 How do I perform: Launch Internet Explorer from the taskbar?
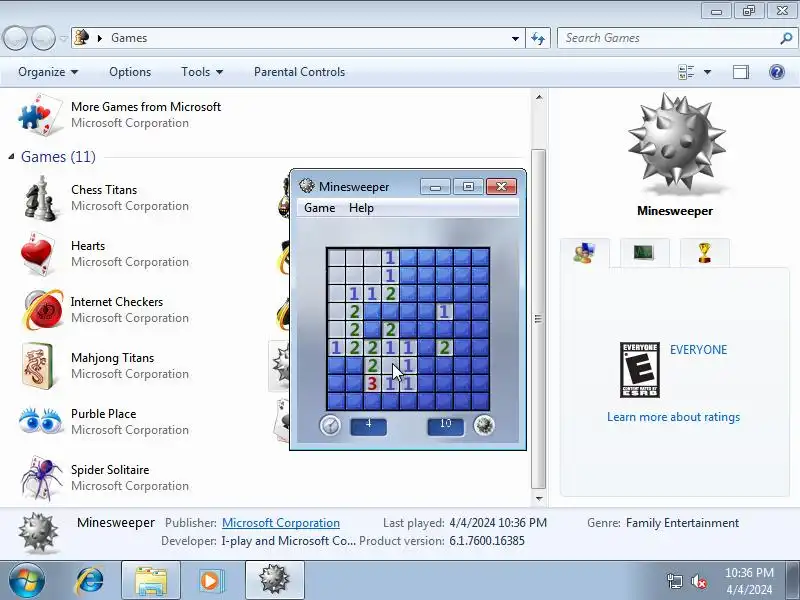coord(90,580)
